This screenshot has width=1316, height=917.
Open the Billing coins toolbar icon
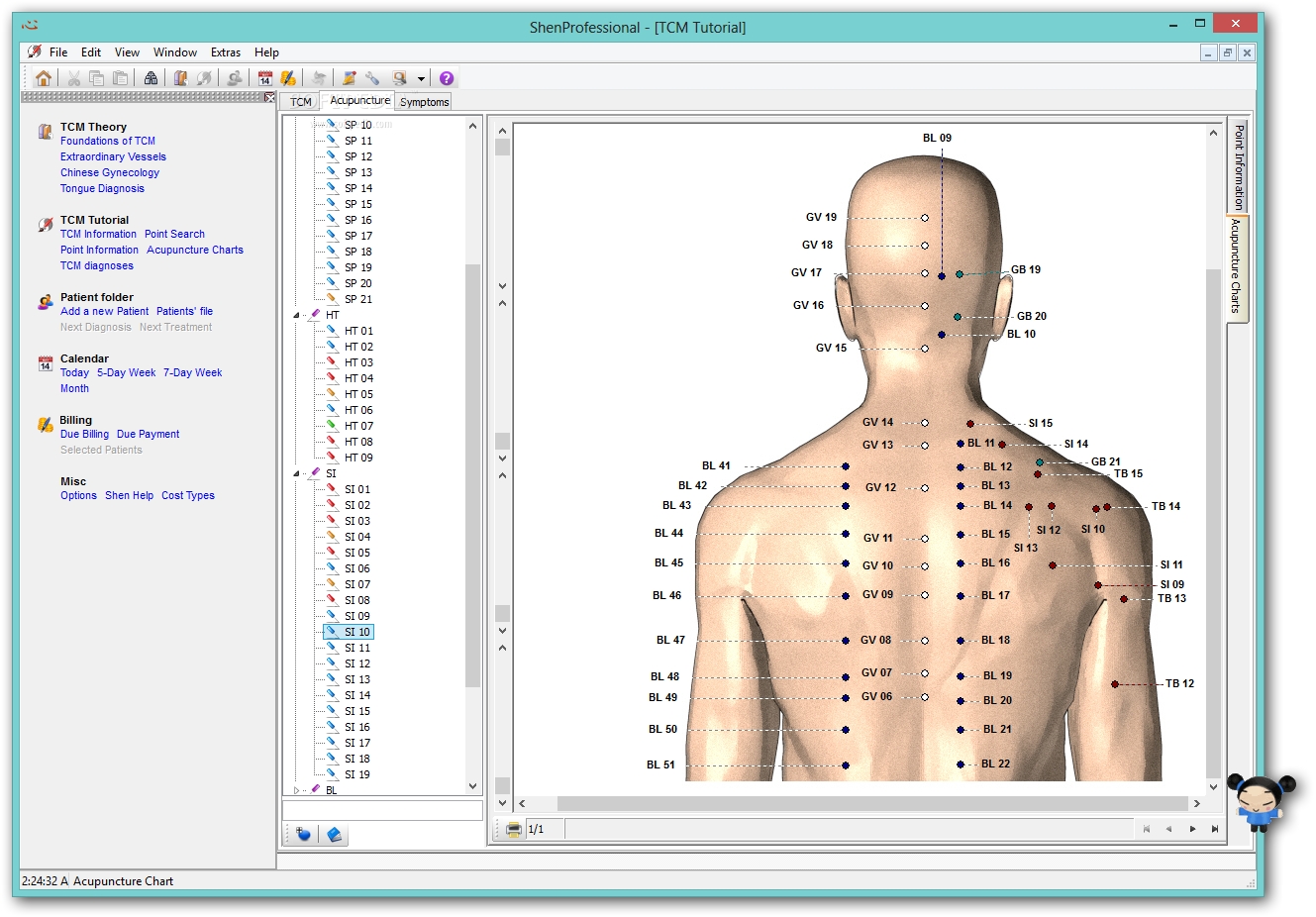[288, 78]
